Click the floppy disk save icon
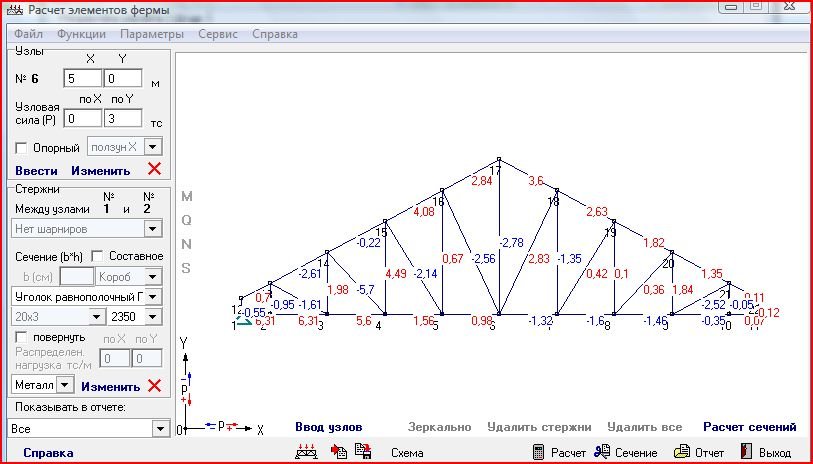 (x=363, y=452)
